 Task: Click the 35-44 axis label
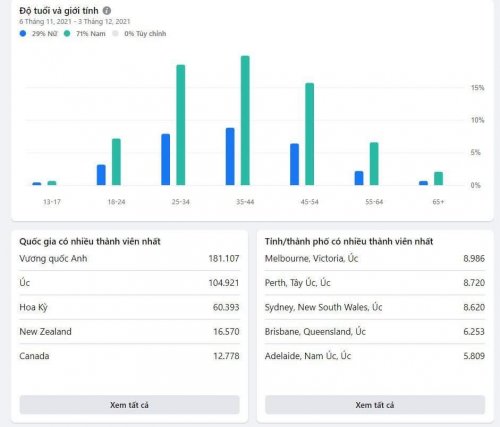click(245, 202)
